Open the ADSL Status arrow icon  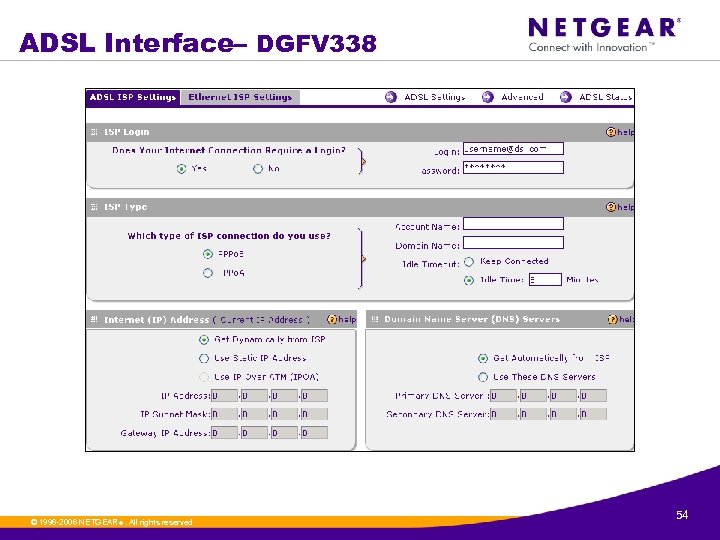(566, 97)
